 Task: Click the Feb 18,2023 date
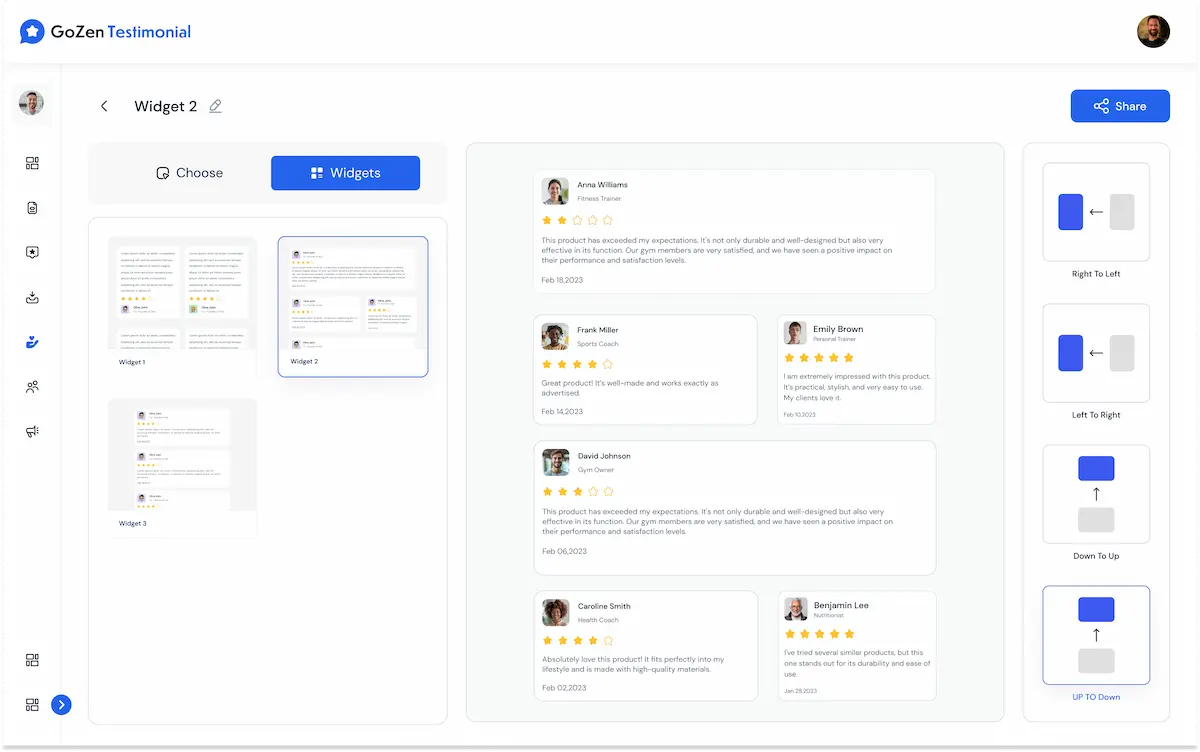coord(562,280)
